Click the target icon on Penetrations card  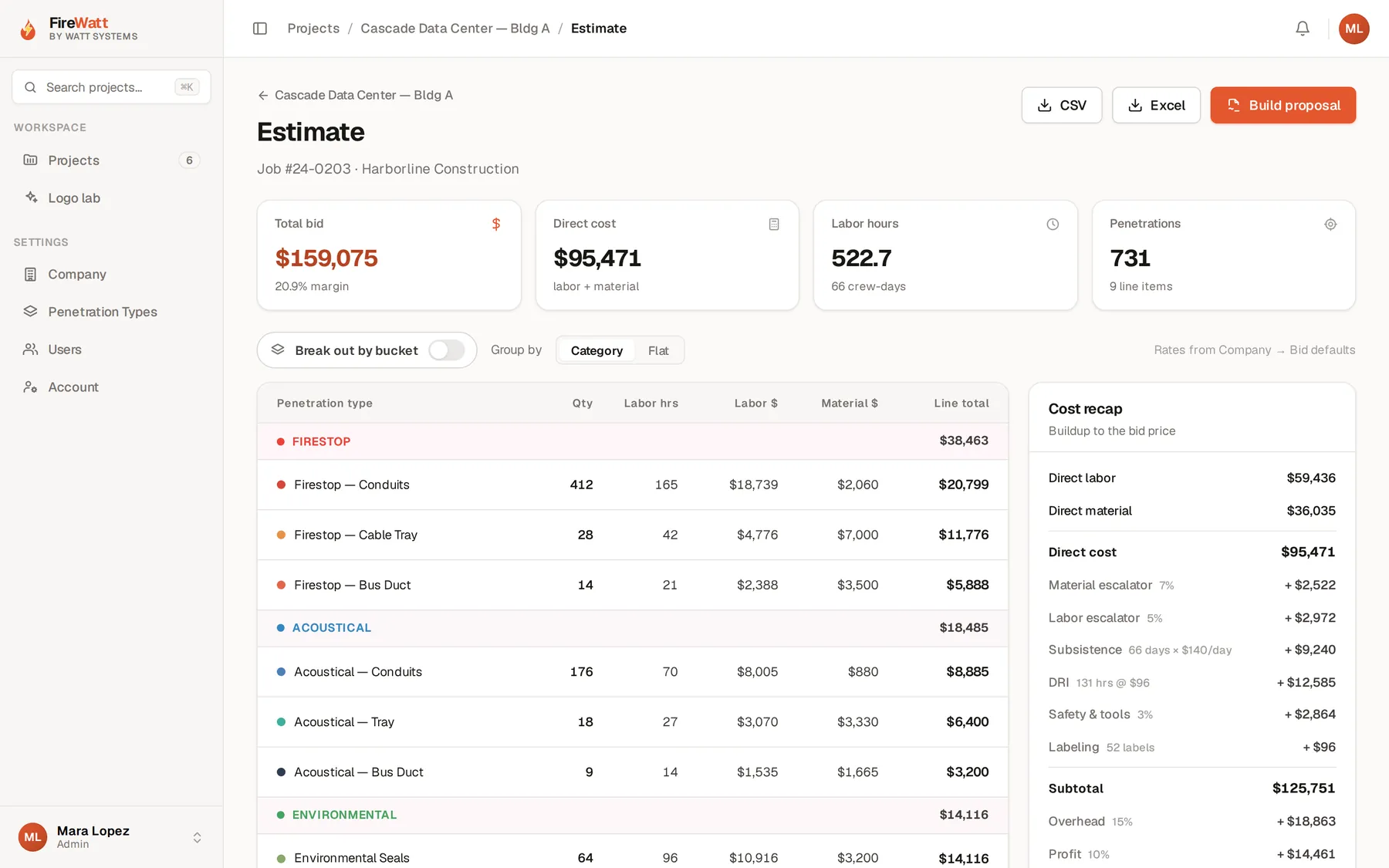click(1330, 224)
